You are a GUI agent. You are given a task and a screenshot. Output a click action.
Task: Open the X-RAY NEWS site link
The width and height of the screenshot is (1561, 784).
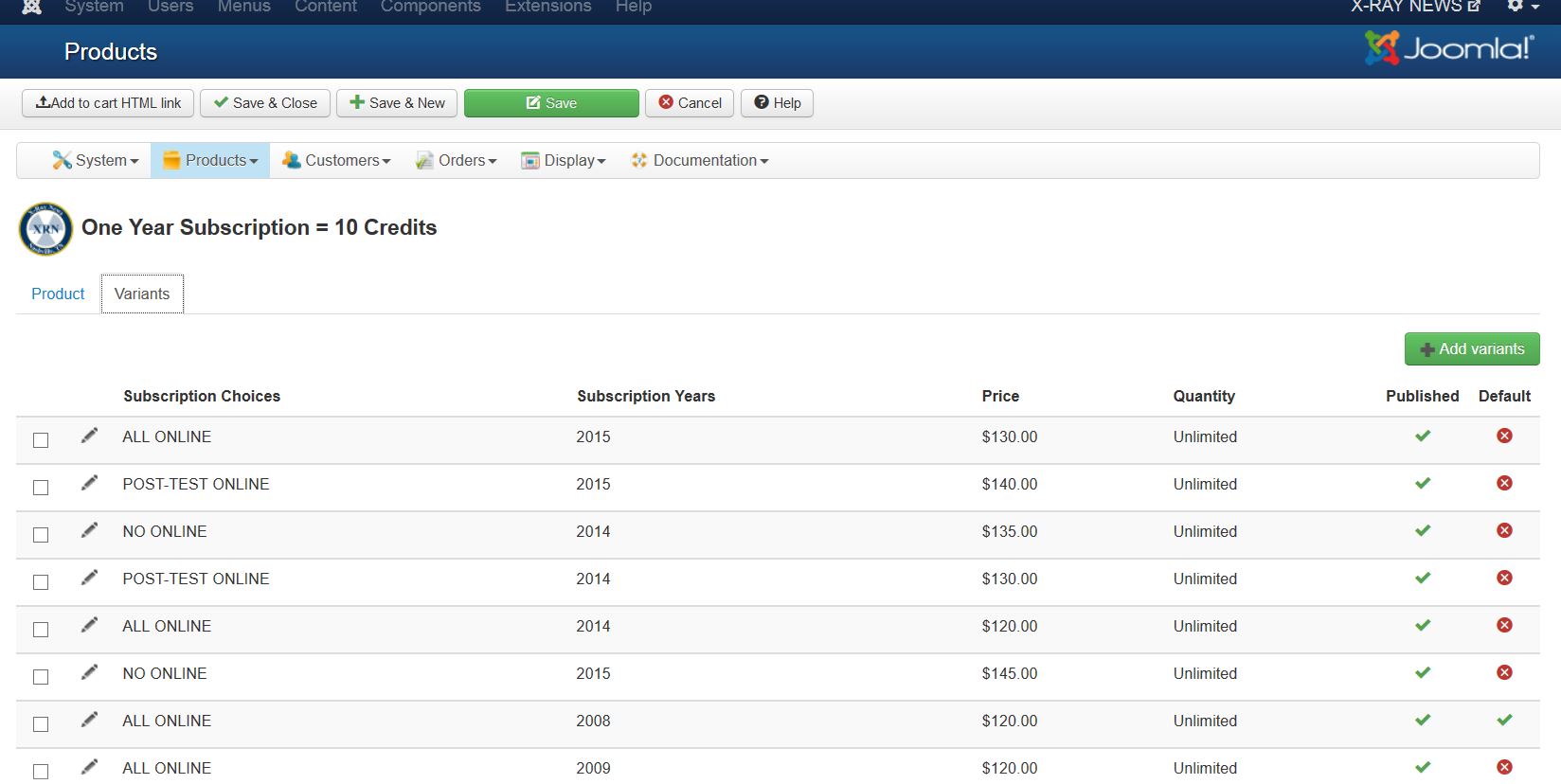pyautogui.click(x=1414, y=7)
